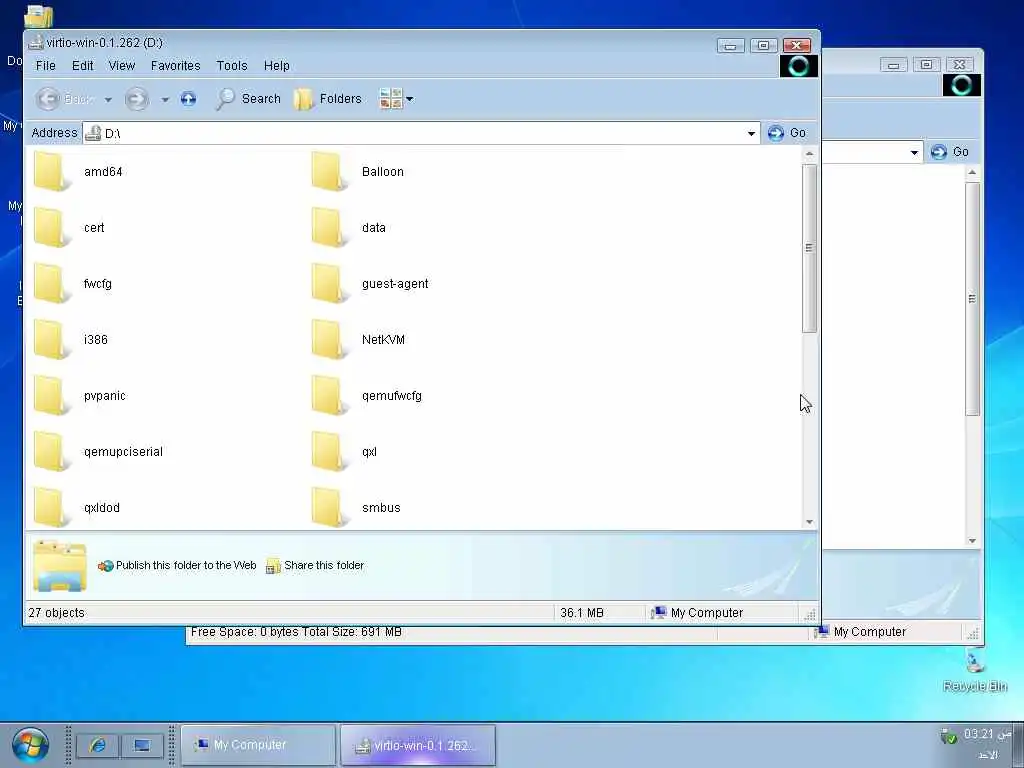Screen dimensions: 1024x768
Task: Expand the Views dropdown arrow
Action: (409, 99)
